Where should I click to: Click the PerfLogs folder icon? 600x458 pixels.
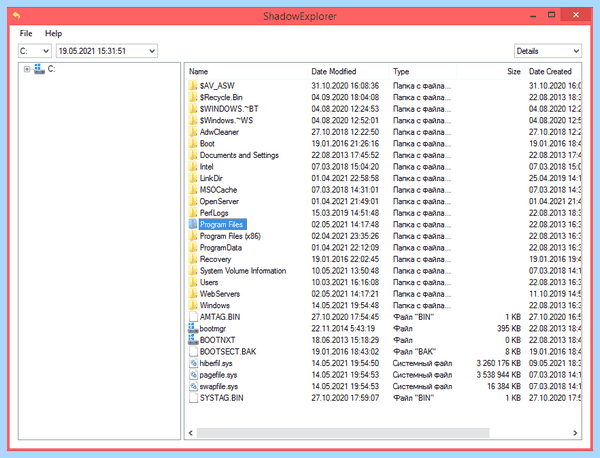tap(193, 213)
